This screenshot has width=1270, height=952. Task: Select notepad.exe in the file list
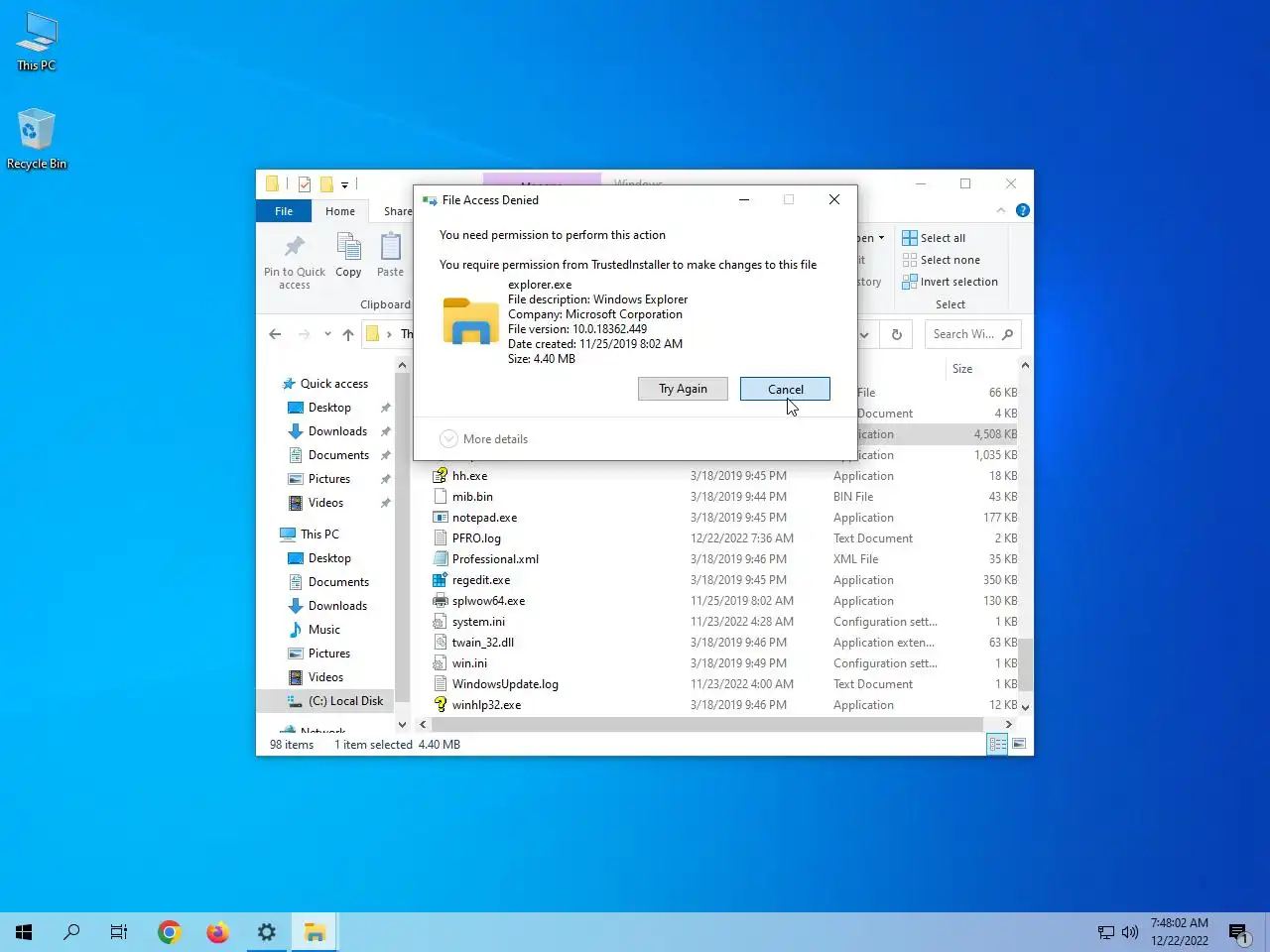[484, 518]
